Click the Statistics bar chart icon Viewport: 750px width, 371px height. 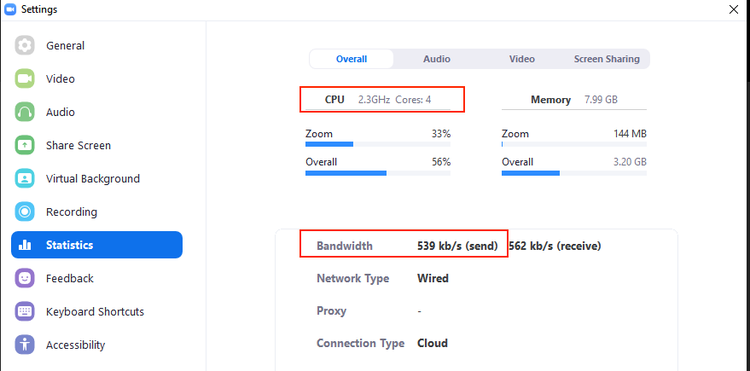click(x=24, y=245)
